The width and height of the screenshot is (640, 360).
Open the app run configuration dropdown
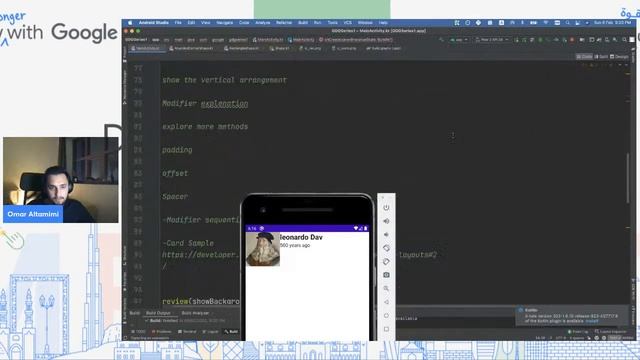coord(458,40)
